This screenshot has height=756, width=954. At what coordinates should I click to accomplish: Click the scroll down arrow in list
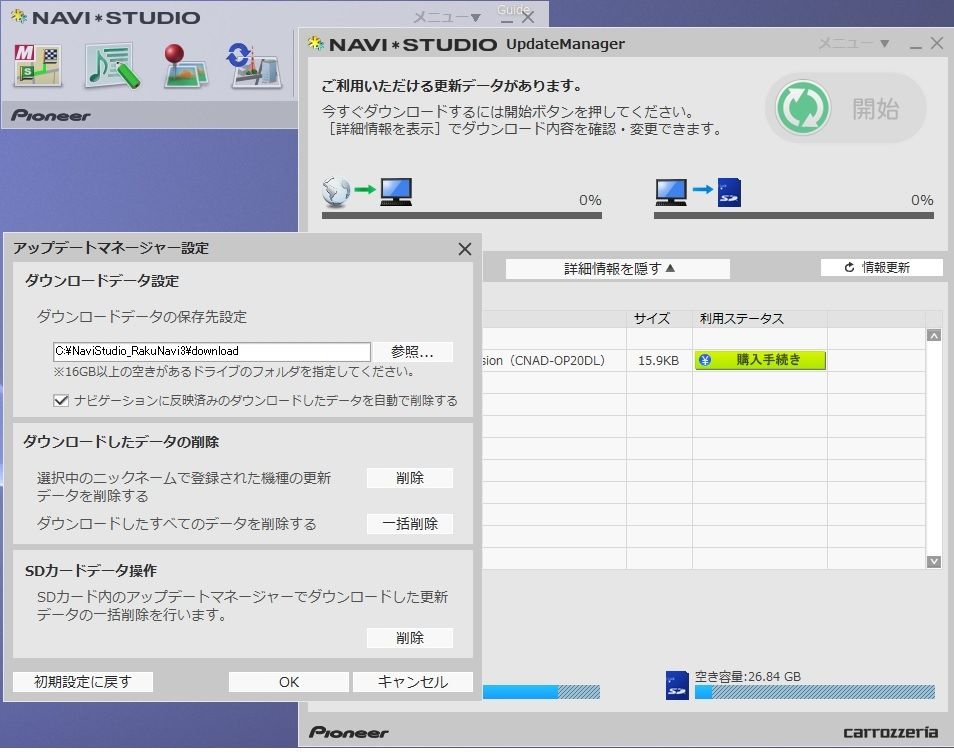934,561
